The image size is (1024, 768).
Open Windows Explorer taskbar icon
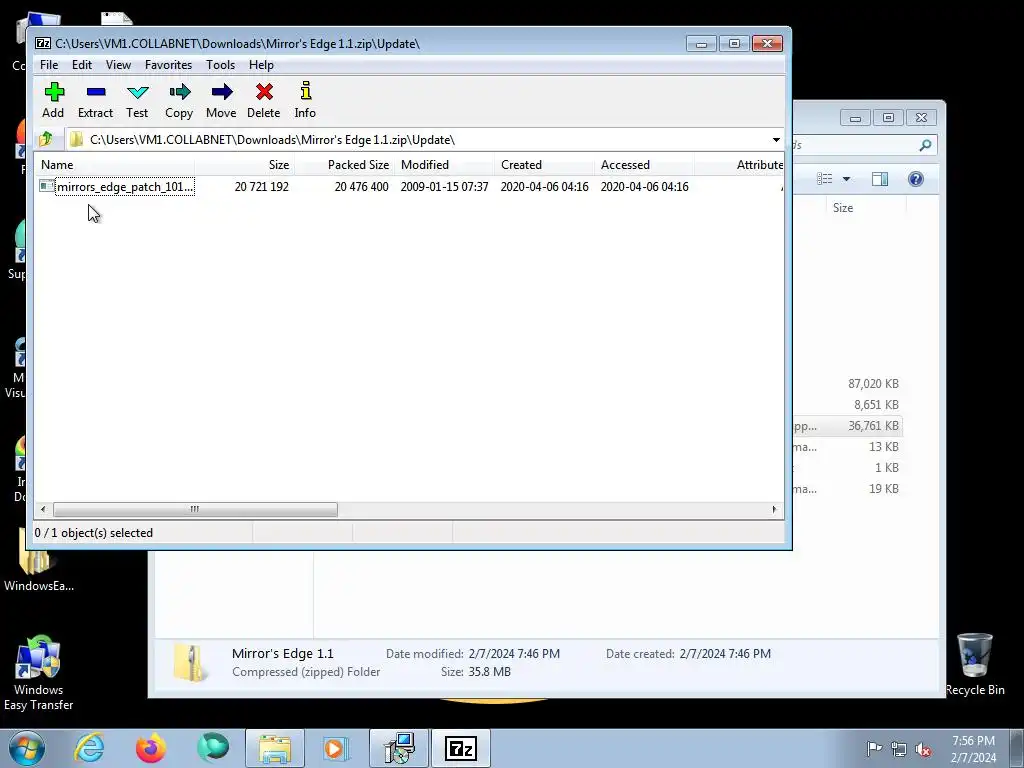(275, 748)
